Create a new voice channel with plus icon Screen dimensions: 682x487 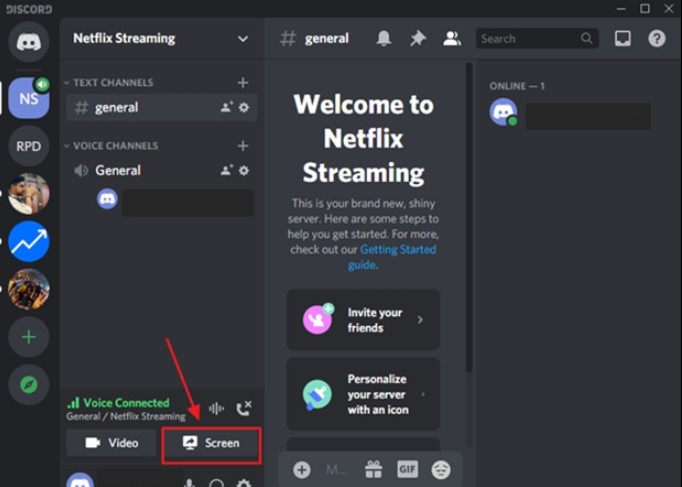(243, 146)
